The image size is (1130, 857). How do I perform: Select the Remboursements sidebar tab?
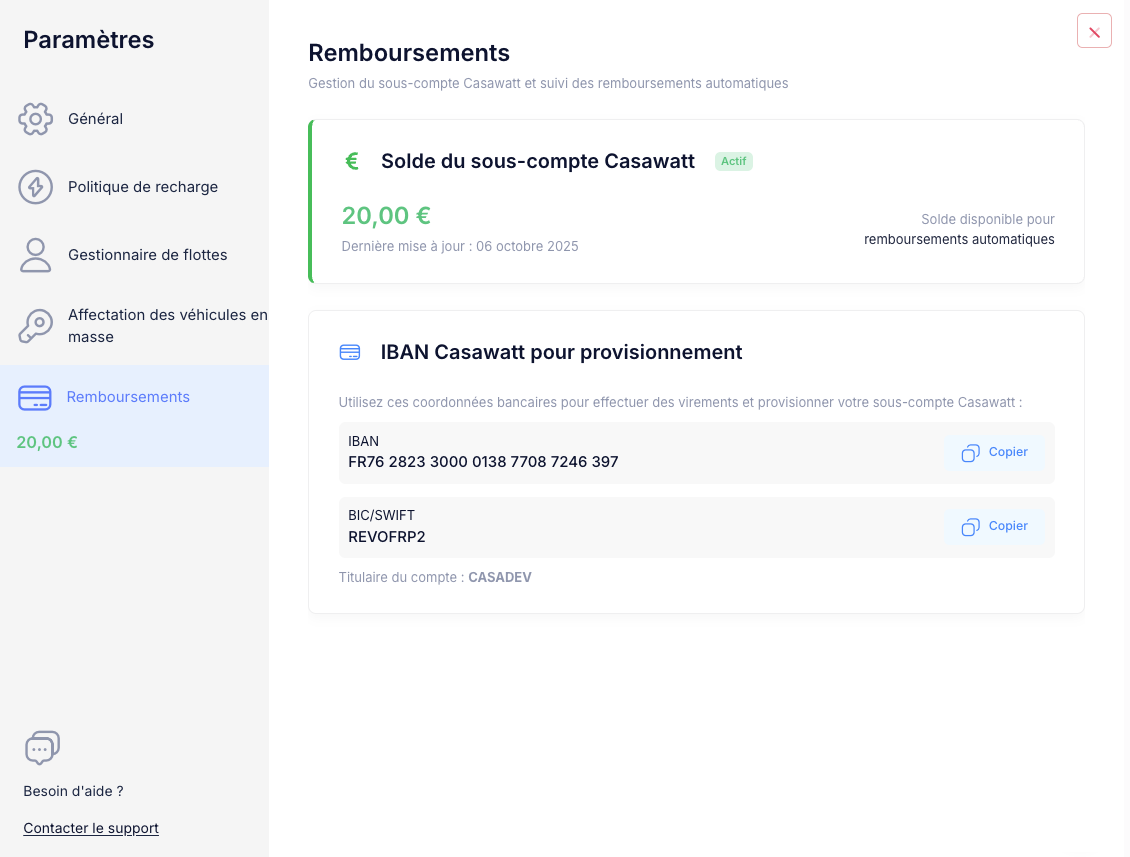[128, 397]
